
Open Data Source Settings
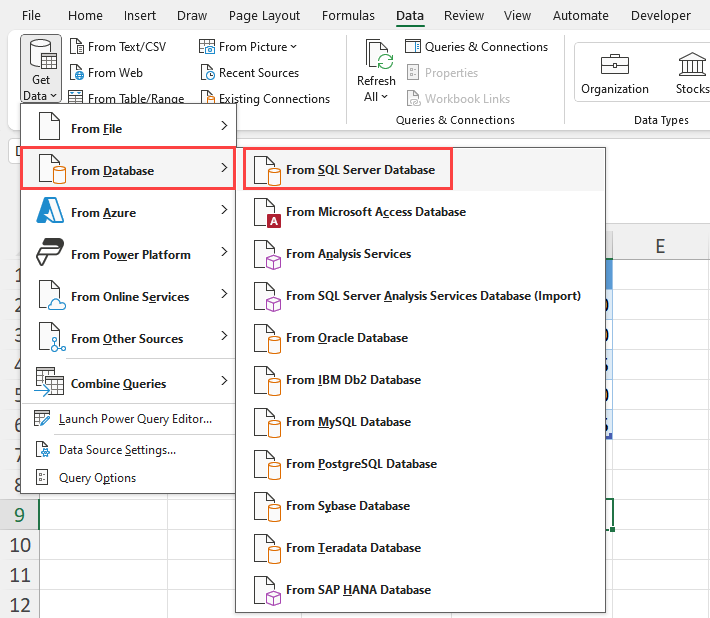[128, 450]
